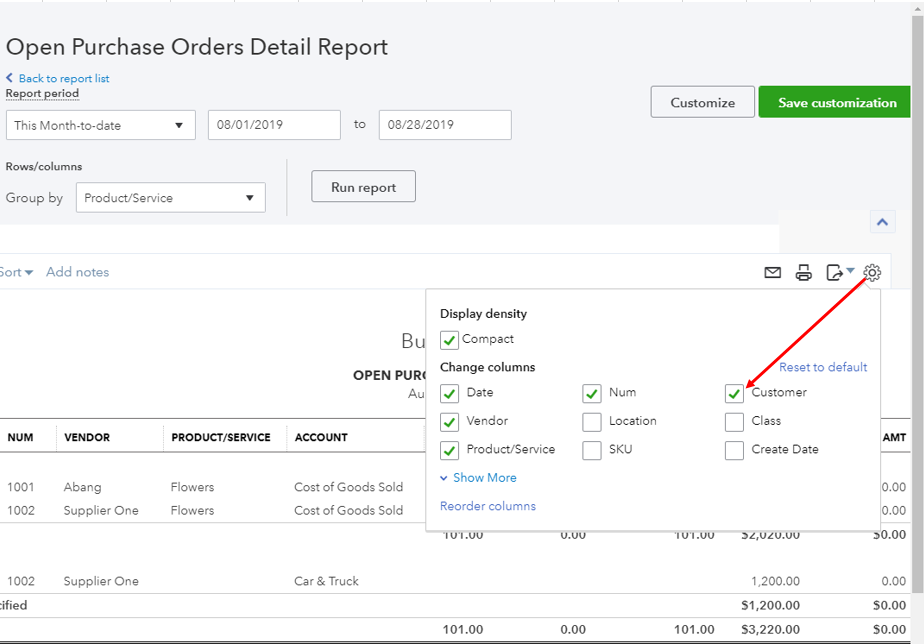Open the Group by Product/Service dropdown

[x=171, y=197]
